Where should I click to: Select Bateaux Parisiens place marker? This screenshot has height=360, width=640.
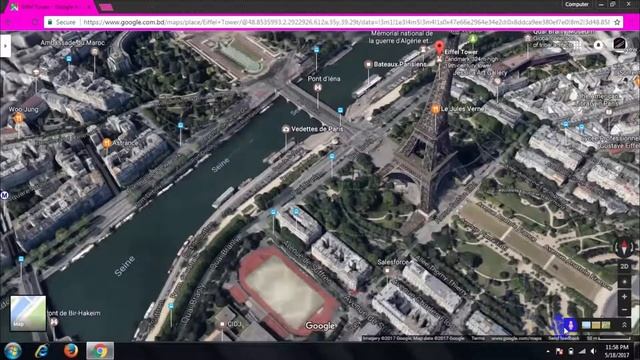(368, 64)
